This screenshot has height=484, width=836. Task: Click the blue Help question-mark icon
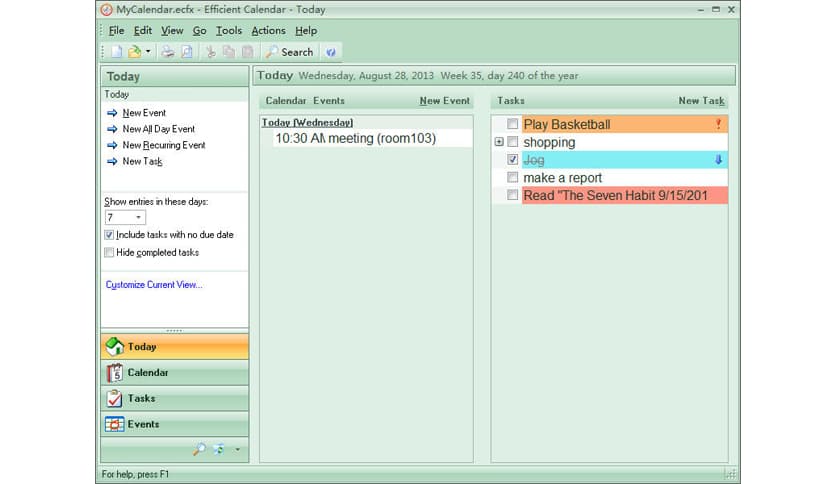pyautogui.click(x=331, y=52)
